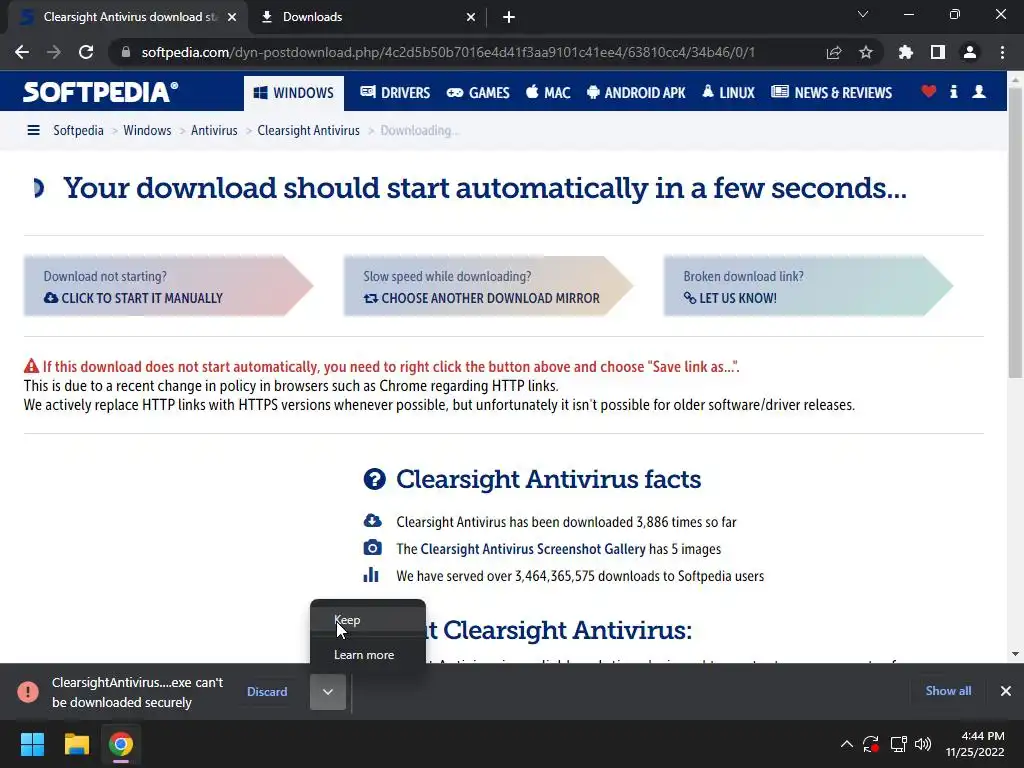
Task: Open Chrome profile avatar menu
Action: click(970, 52)
